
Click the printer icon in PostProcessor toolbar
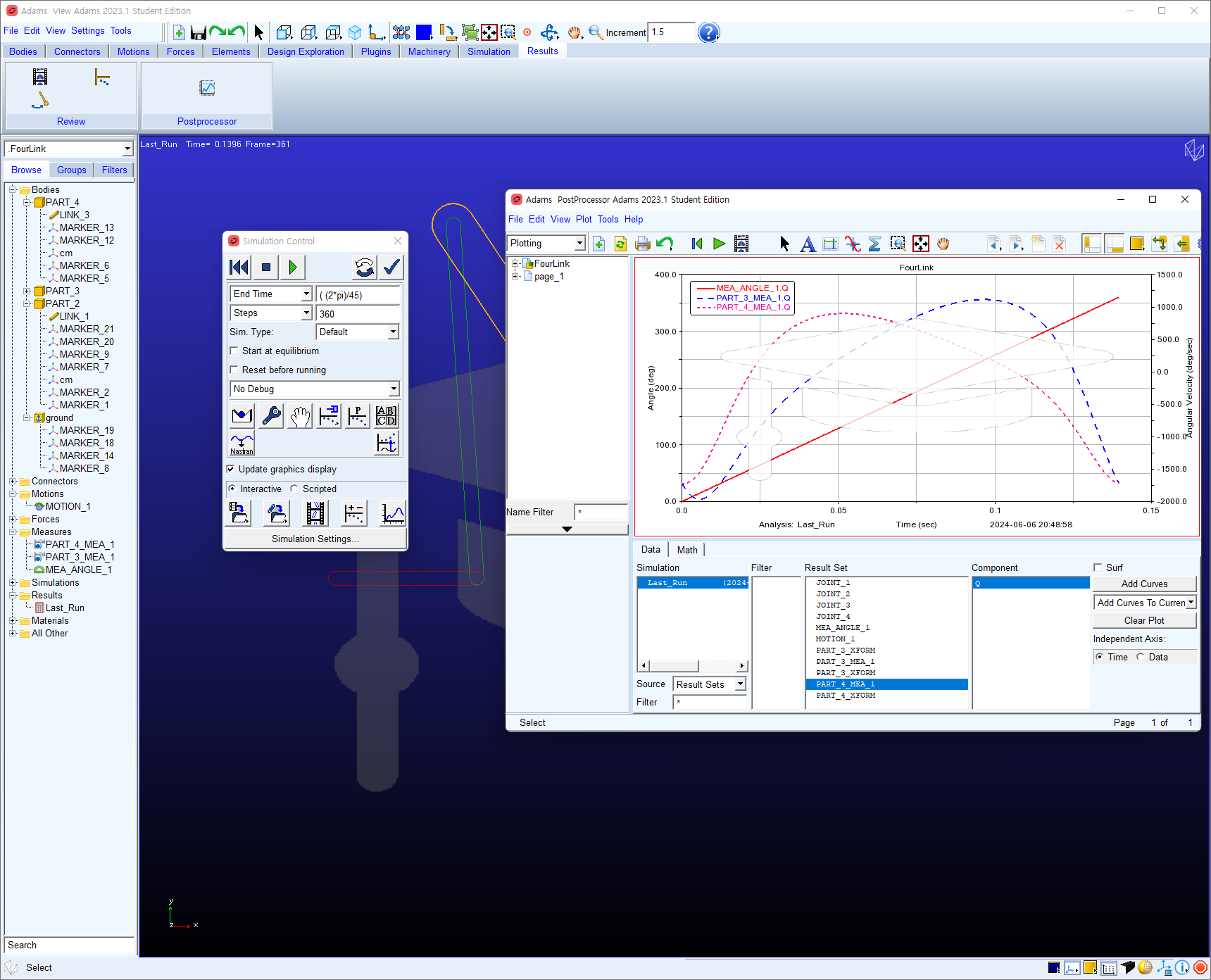pos(642,244)
